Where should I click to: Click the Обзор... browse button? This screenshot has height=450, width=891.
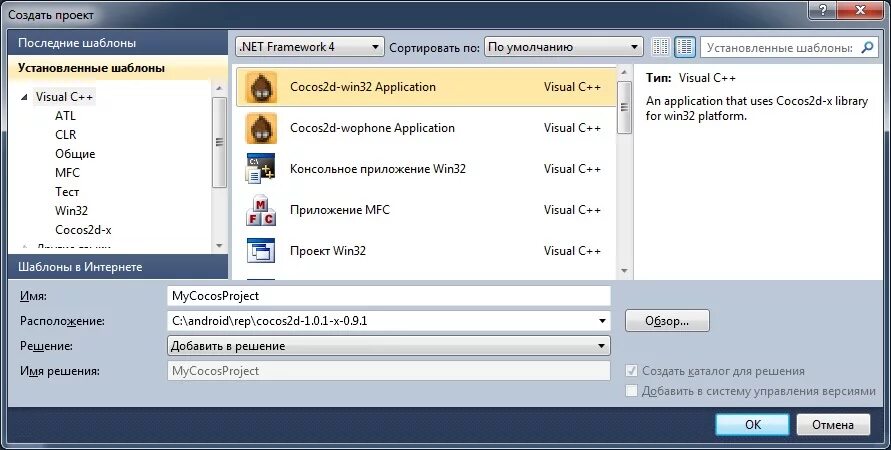[x=667, y=321]
